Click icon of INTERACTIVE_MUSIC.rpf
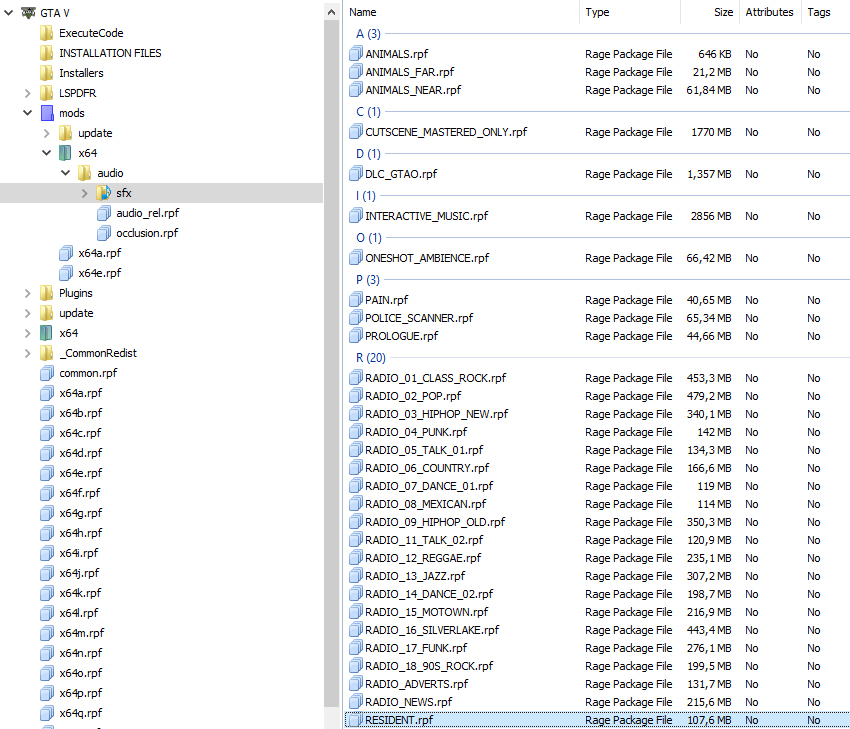The image size is (850, 729). 356,216
